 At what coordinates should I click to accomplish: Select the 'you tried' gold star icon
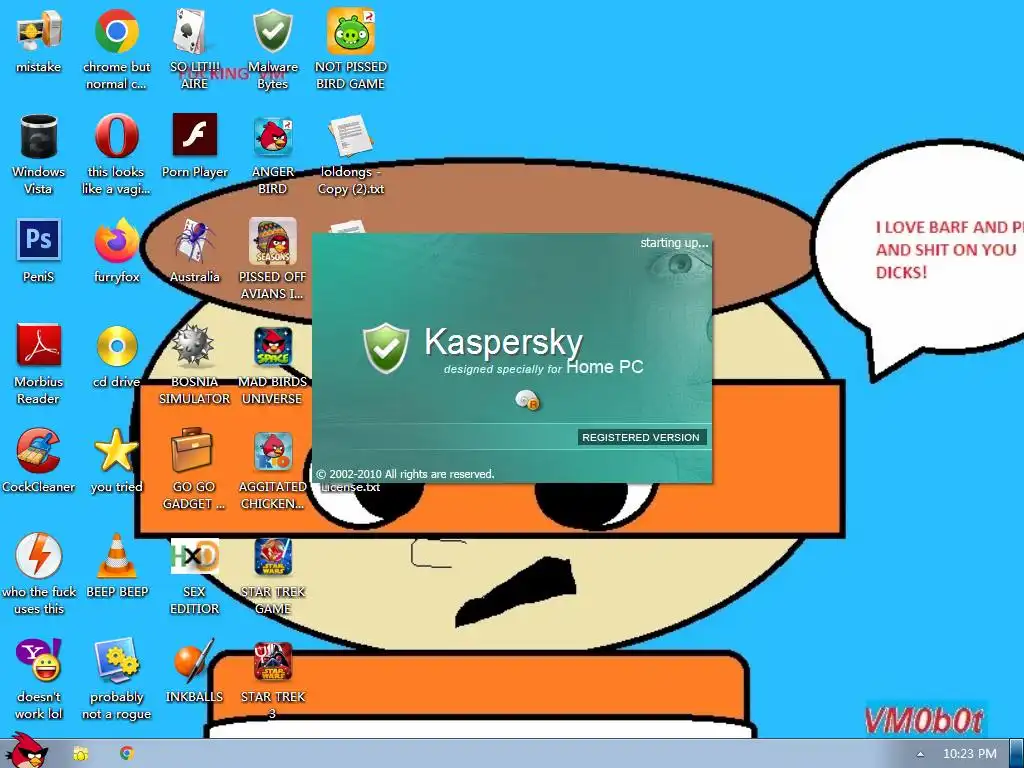116,450
